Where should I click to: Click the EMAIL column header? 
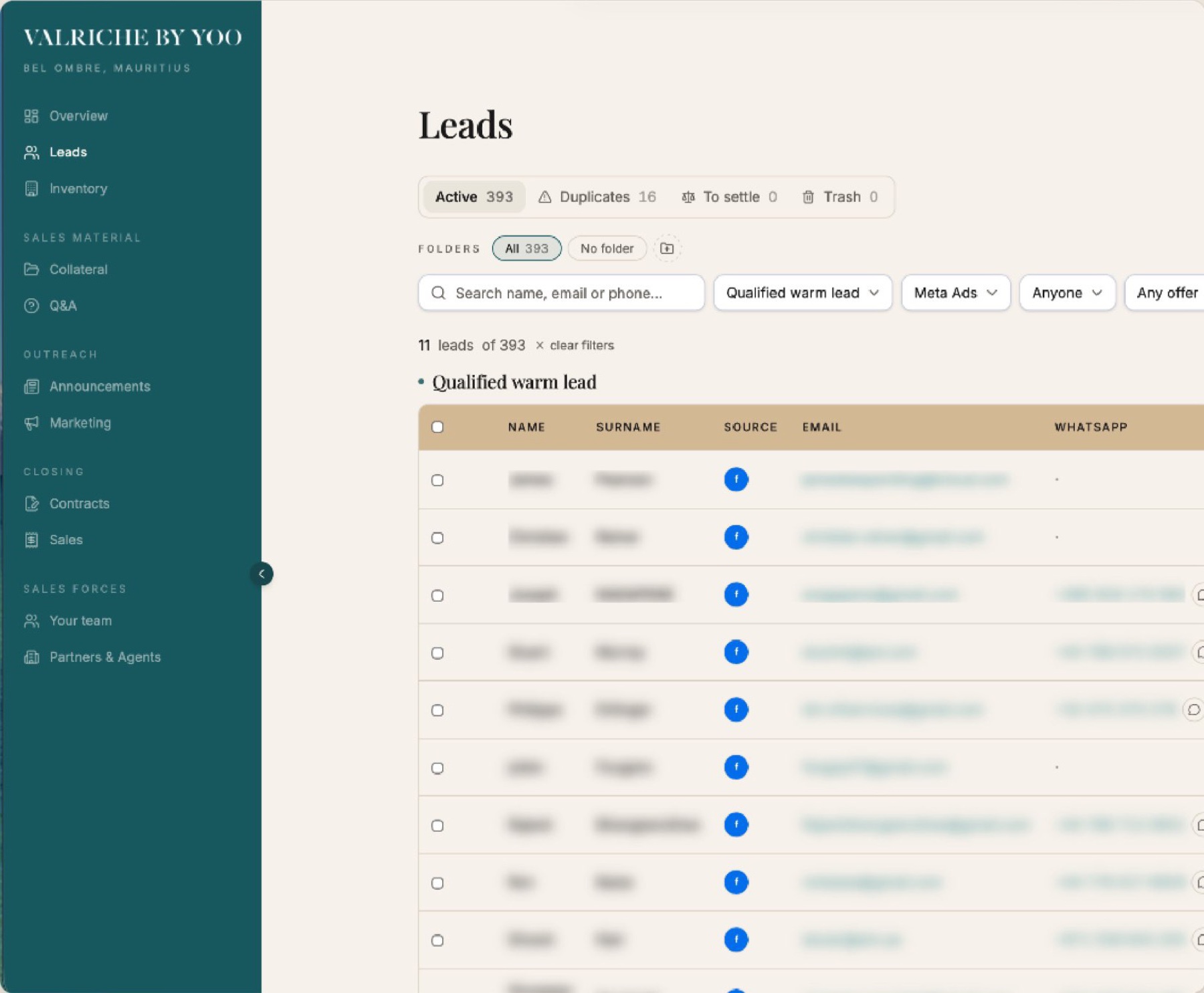click(x=821, y=427)
